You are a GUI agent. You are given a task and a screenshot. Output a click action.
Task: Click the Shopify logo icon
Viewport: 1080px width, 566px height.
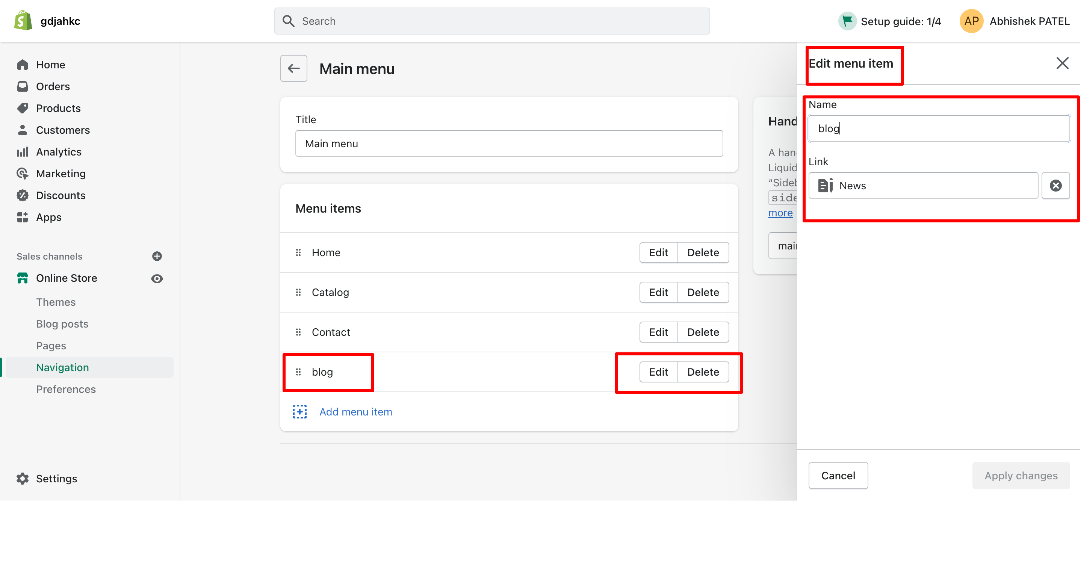[x=23, y=21]
